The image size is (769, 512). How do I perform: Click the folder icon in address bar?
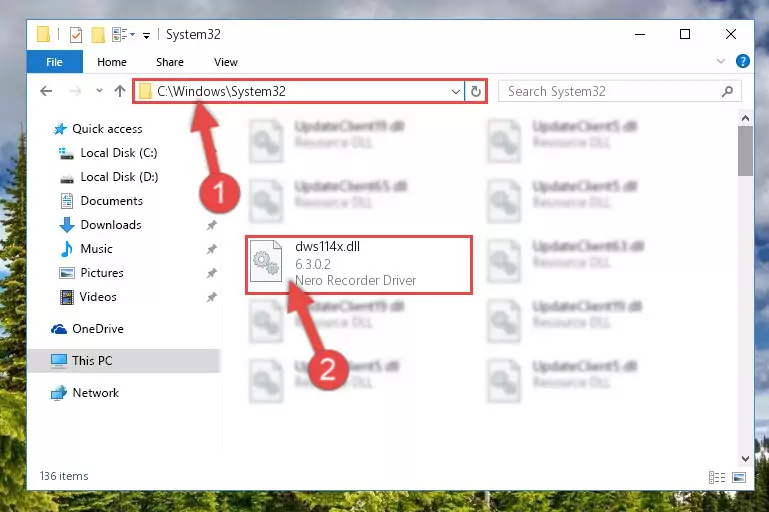[x=145, y=91]
